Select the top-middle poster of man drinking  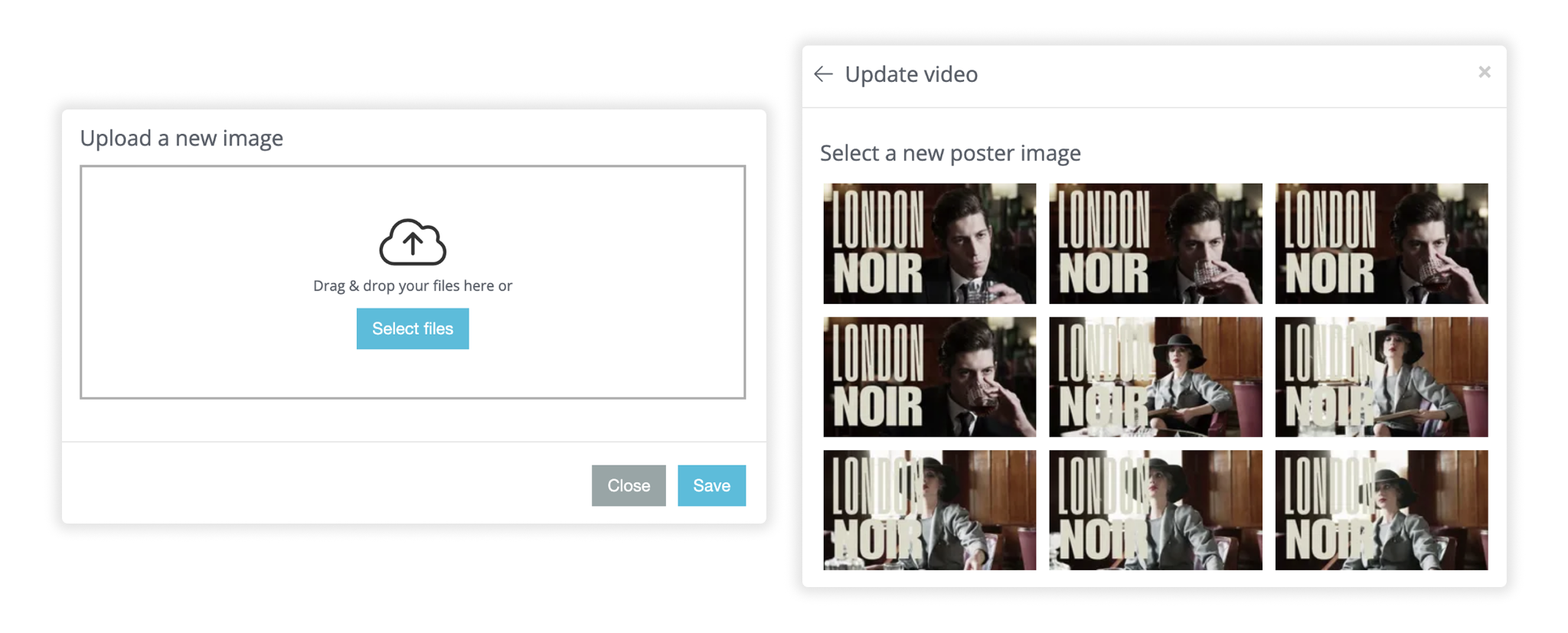(1155, 243)
